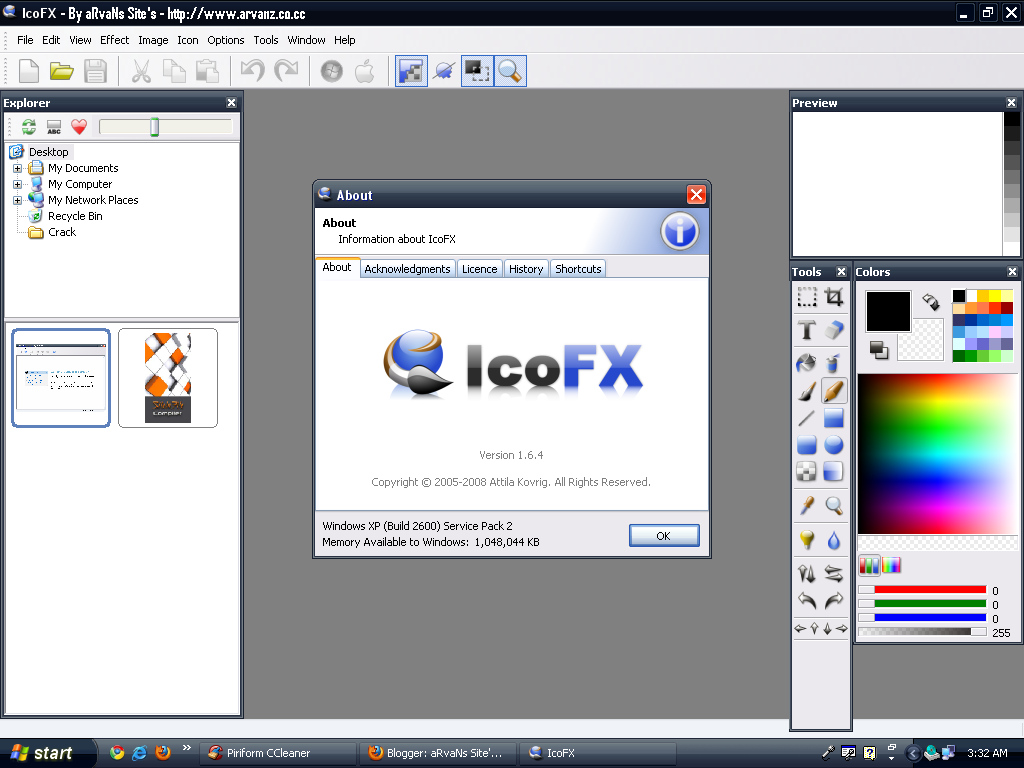This screenshot has width=1024, height=768.
Task: Click the Macintosh apple toolbar button
Action: pos(365,71)
